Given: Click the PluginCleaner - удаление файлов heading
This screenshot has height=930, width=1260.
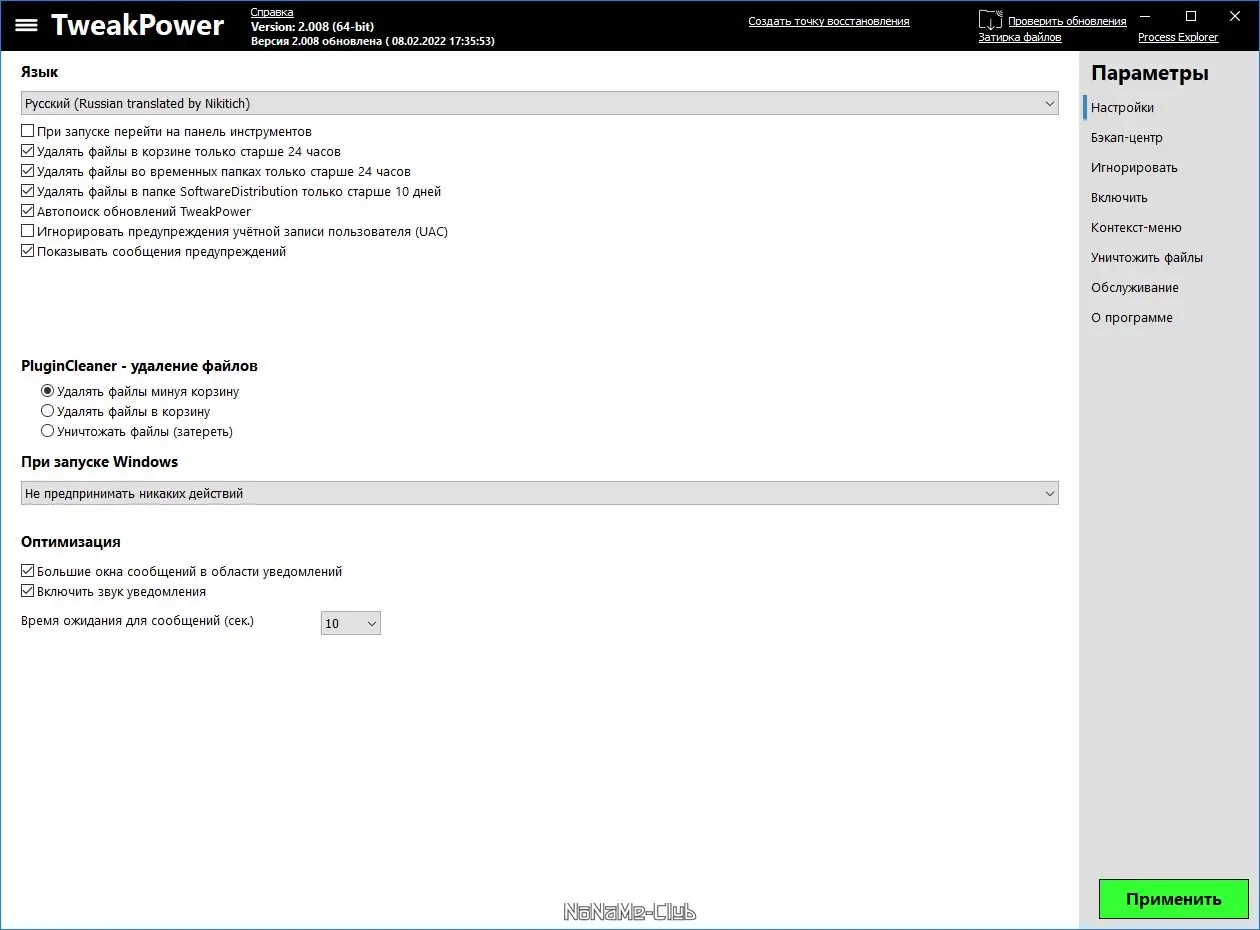Looking at the screenshot, I should point(139,366).
